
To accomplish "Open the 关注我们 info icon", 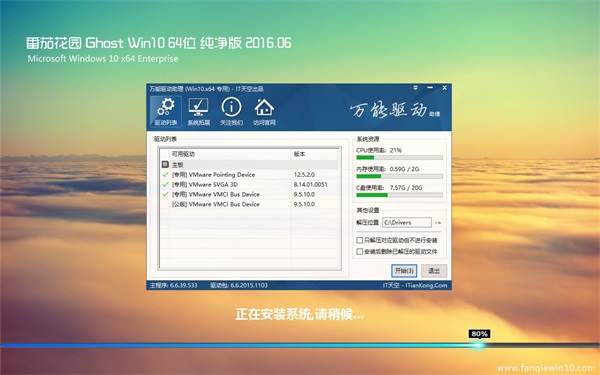I will click(x=232, y=111).
